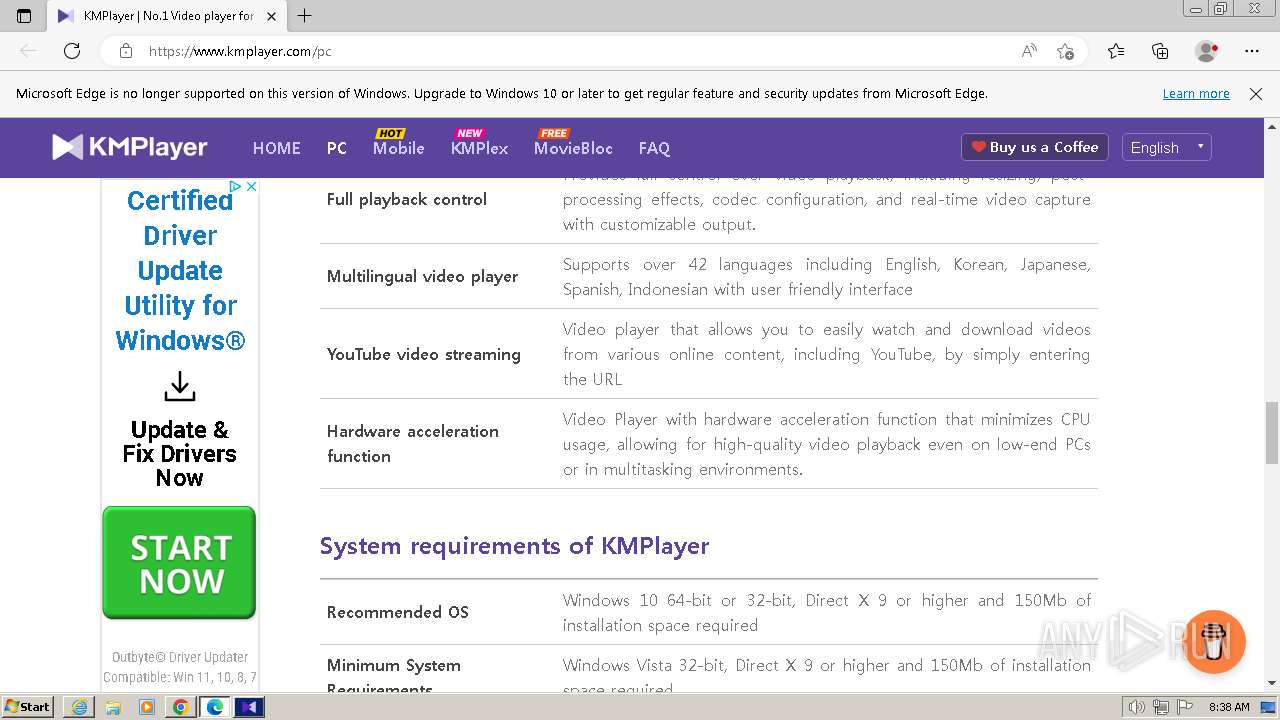Screen dimensions: 1280x720
Task: Switch to Edge in the taskbar
Action: [x=214, y=707]
